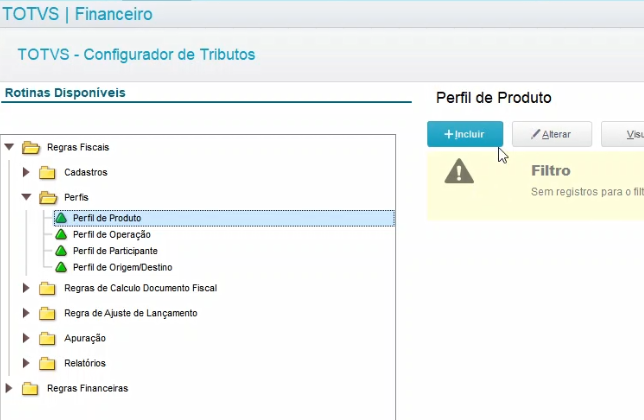The image size is (644, 420).
Task: Select Regra de Ajuste de Lançamento label
Action: pyautogui.click(x=131, y=313)
